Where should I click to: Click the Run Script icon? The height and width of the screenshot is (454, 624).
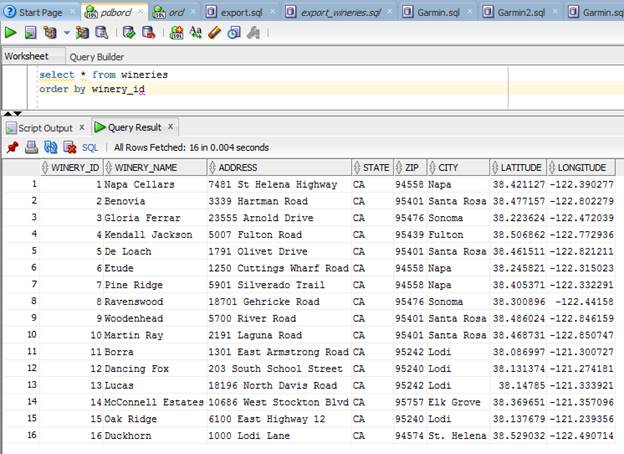31,33
